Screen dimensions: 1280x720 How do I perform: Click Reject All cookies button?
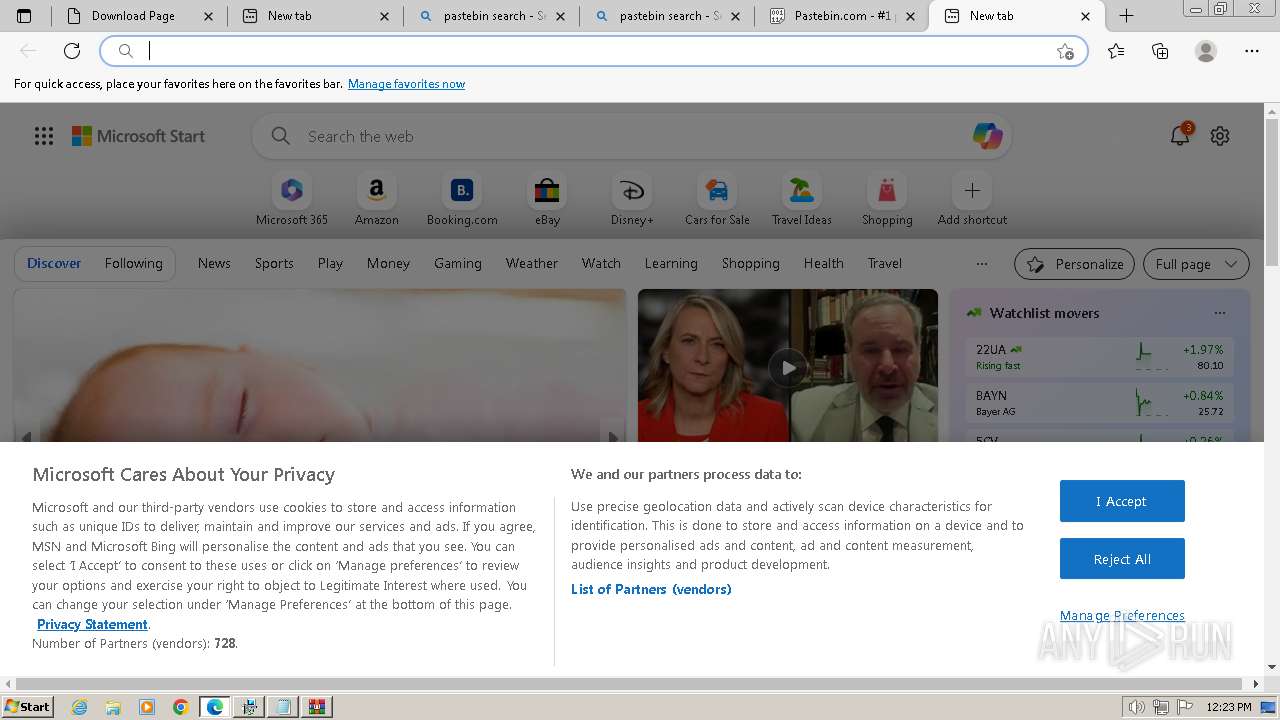pyautogui.click(x=1122, y=559)
